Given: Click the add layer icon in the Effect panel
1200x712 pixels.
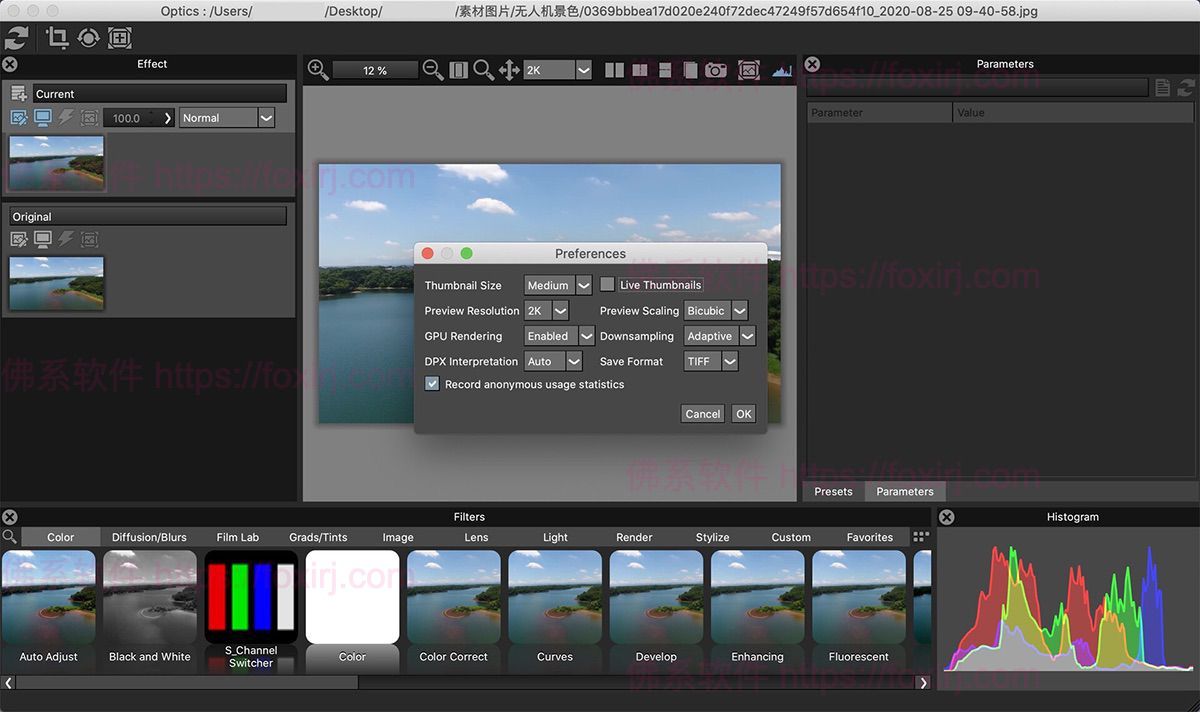Looking at the screenshot, I should 19,93.
